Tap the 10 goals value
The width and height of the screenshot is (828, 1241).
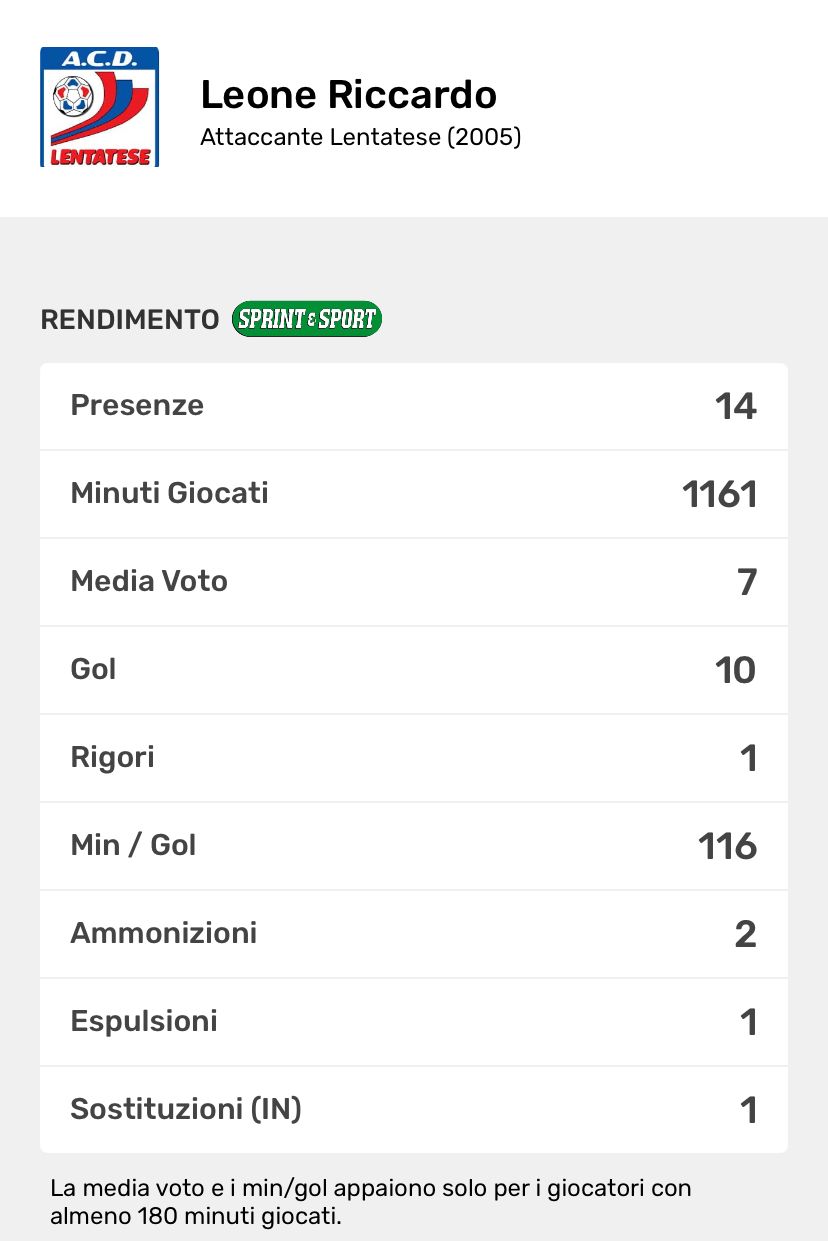tap(736, 670)
